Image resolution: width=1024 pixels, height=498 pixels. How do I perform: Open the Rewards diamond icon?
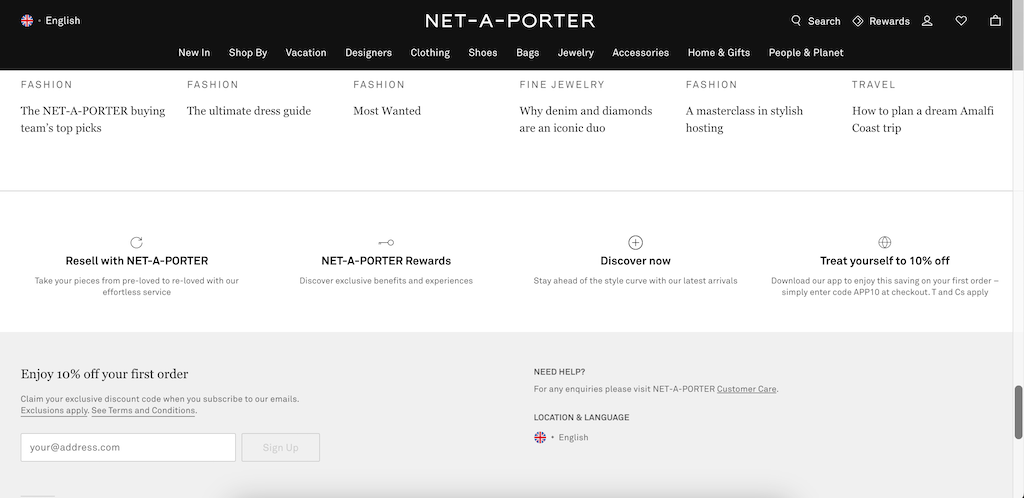click(x=857, y=21)
